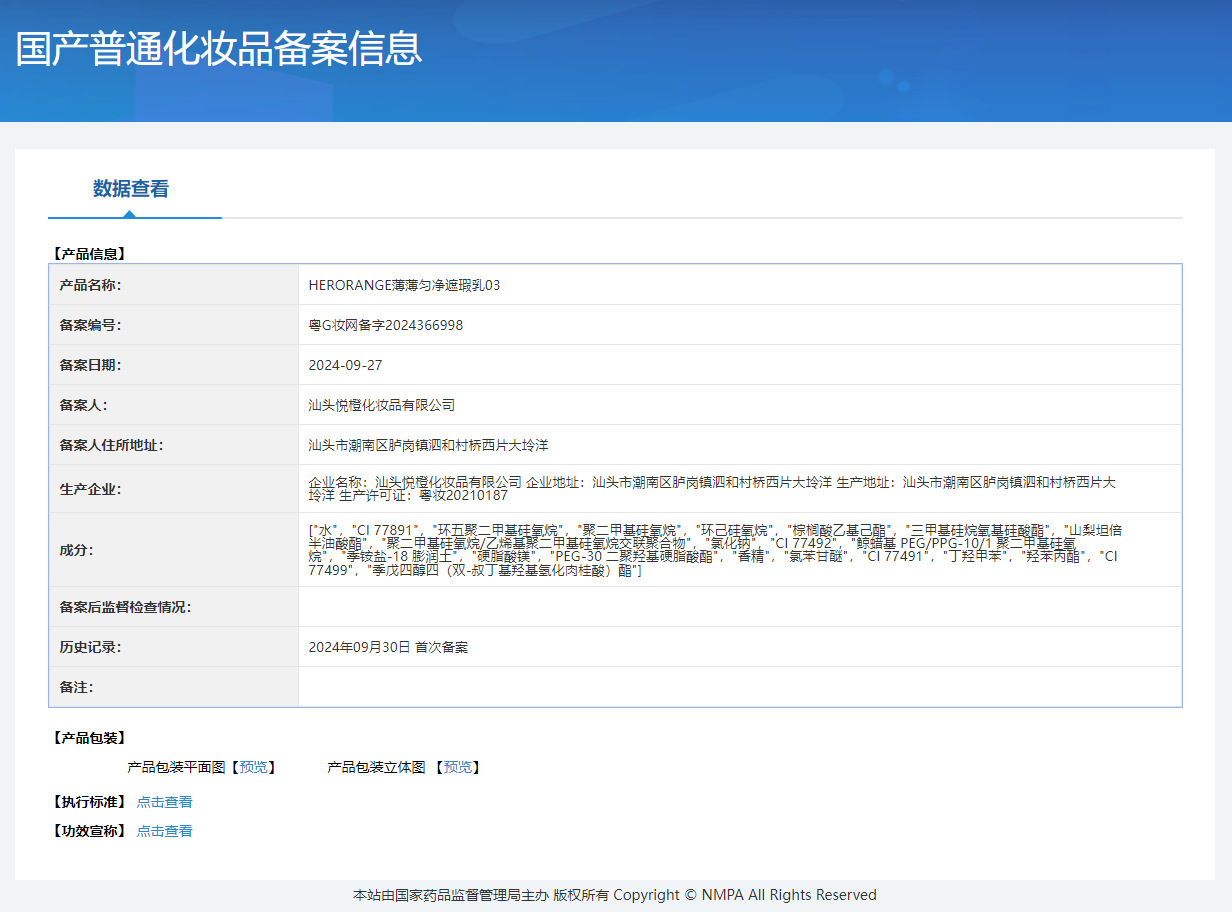Click the 生产企业 details text

tap(712, 488)
